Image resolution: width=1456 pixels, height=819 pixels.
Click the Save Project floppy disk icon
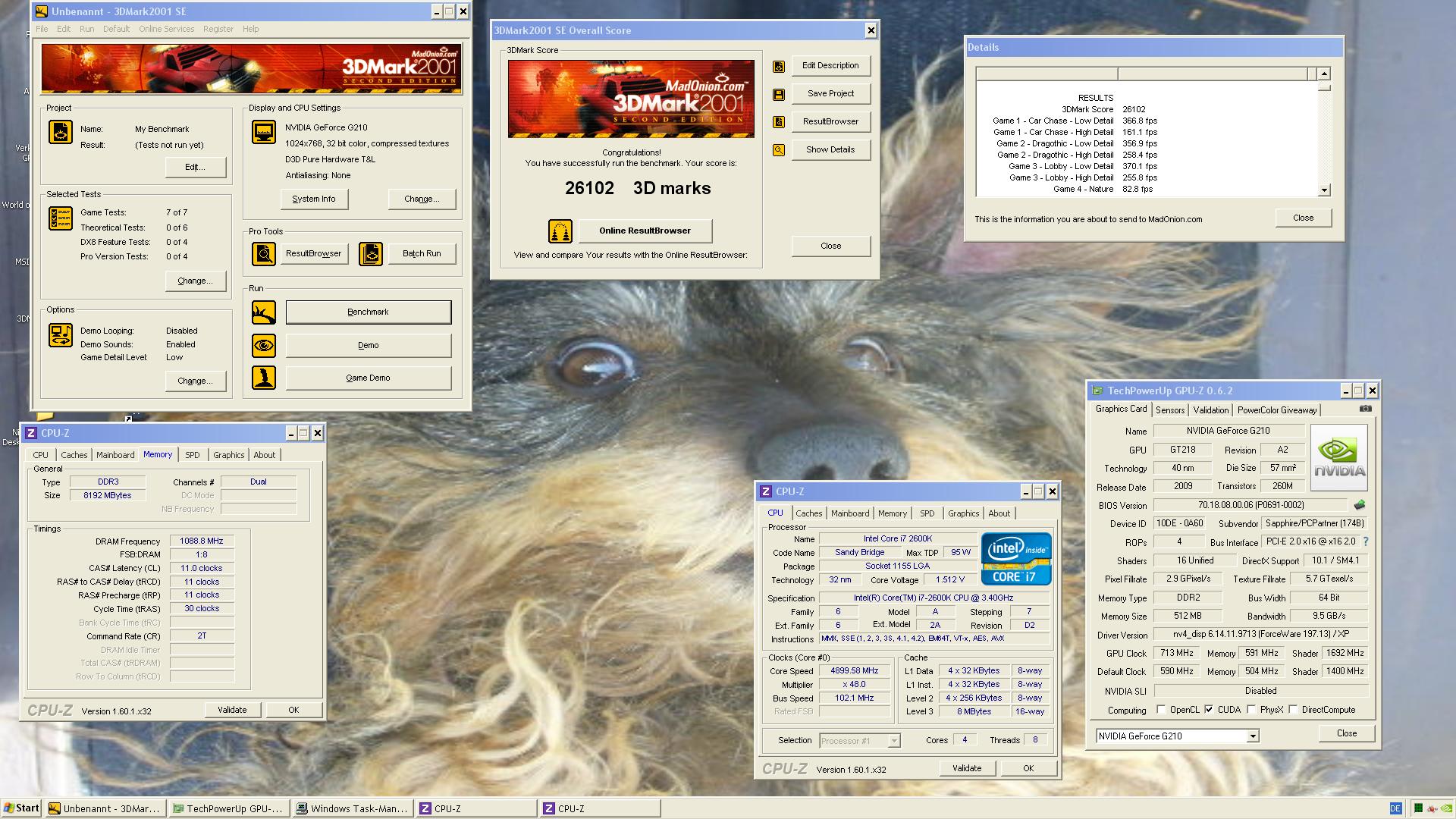point(779,95)
